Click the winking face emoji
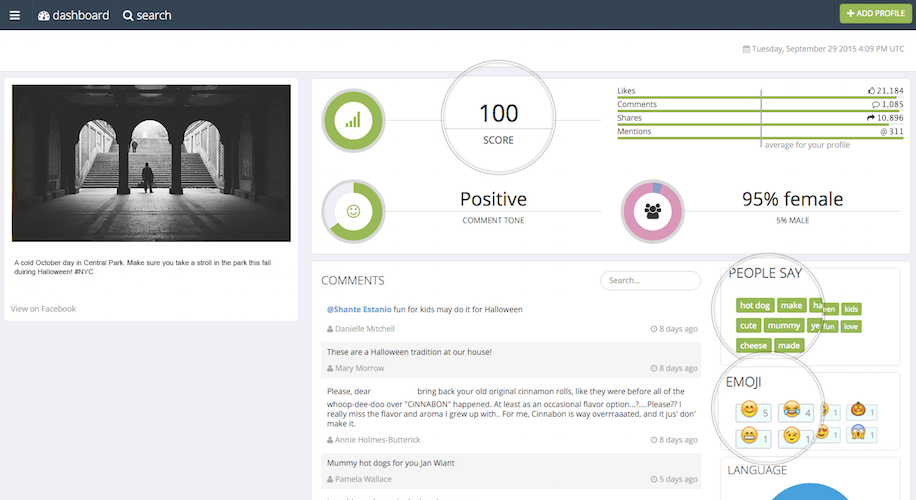916x500 pixels. (792, 435)
